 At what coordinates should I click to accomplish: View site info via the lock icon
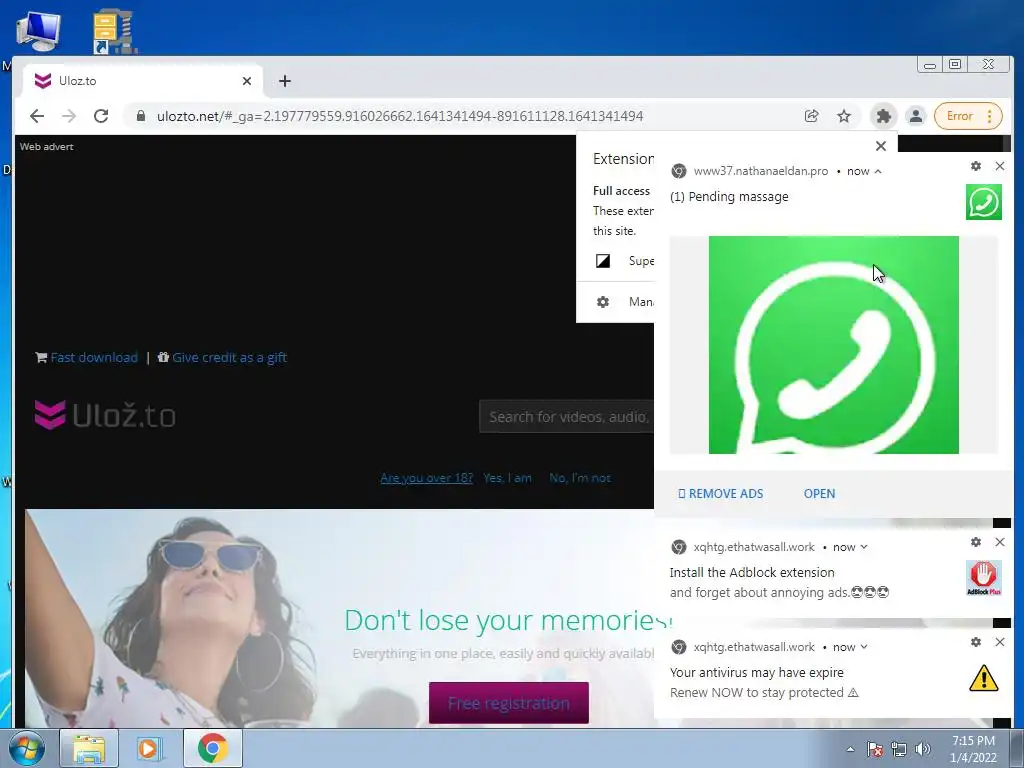[140, 116]
